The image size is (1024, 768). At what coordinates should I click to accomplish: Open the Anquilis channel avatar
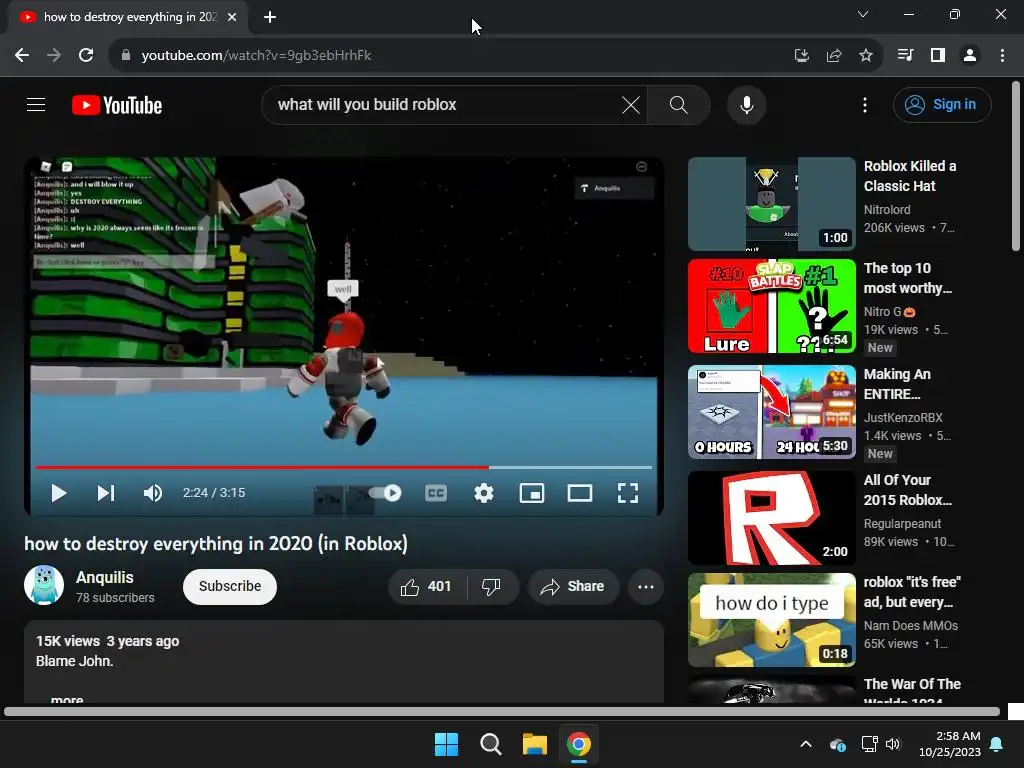click(44, 585)
